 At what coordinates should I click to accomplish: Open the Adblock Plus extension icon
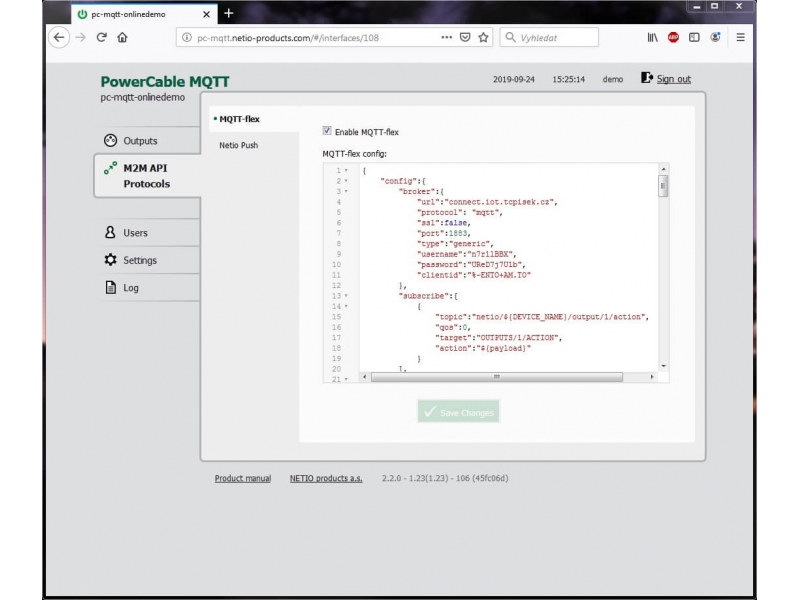[x=673, y=37]
